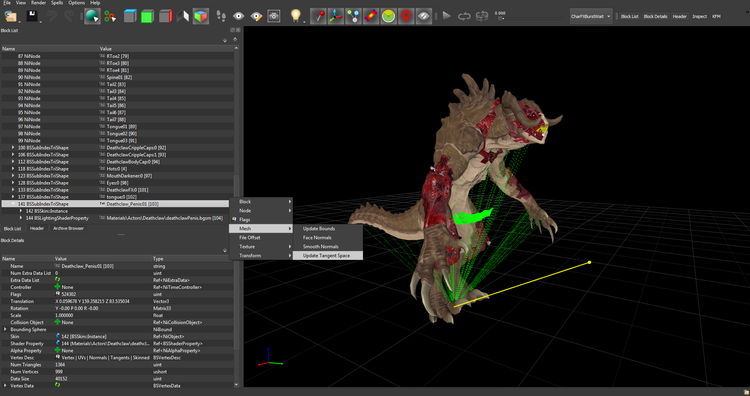Switch to side view red cube
The image size is (750, 396).
[x=165, y=16]
